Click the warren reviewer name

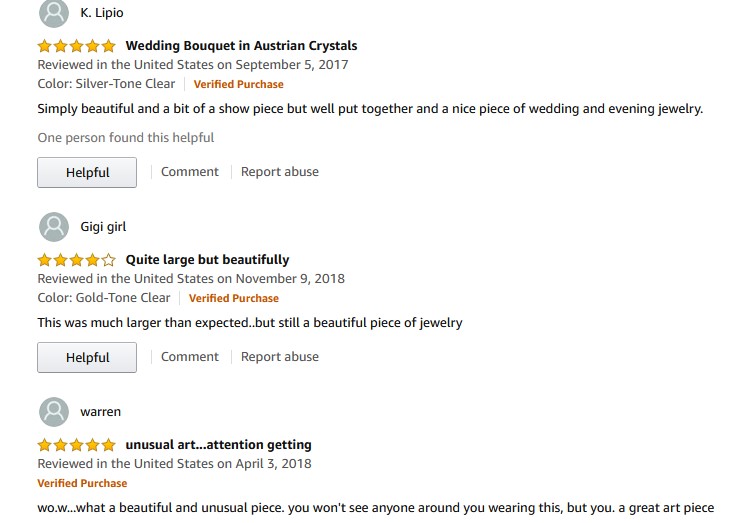pyautogui.click(x=100, y=412)
